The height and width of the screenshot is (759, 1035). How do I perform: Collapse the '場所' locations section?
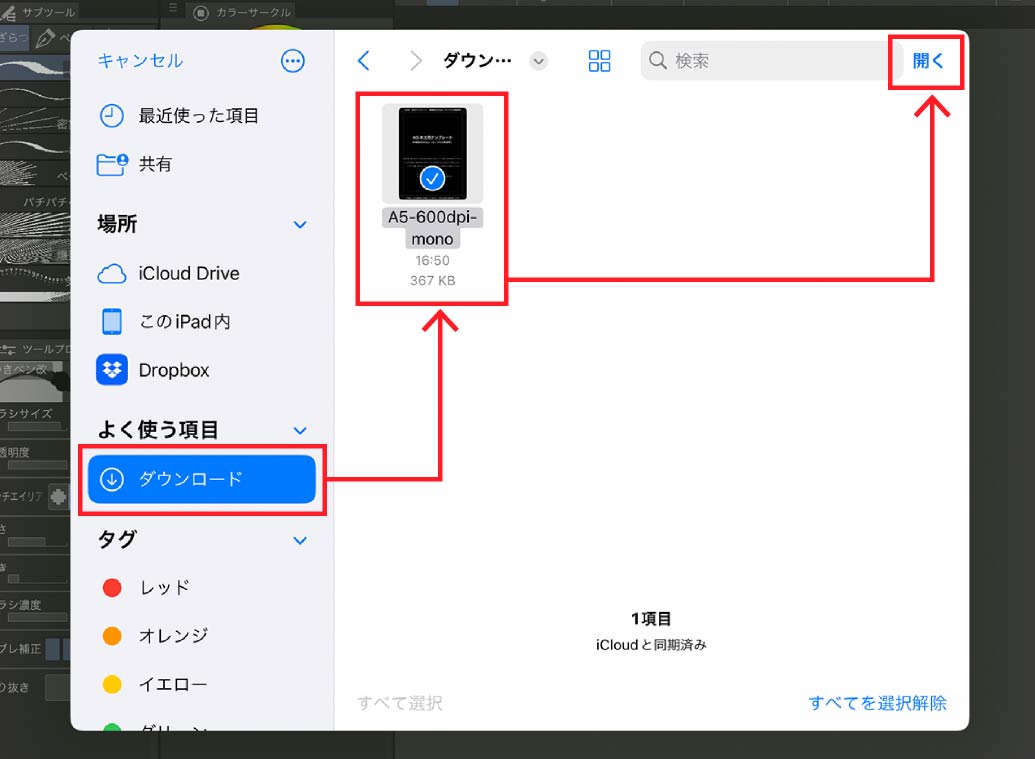(x=300, y=225)
